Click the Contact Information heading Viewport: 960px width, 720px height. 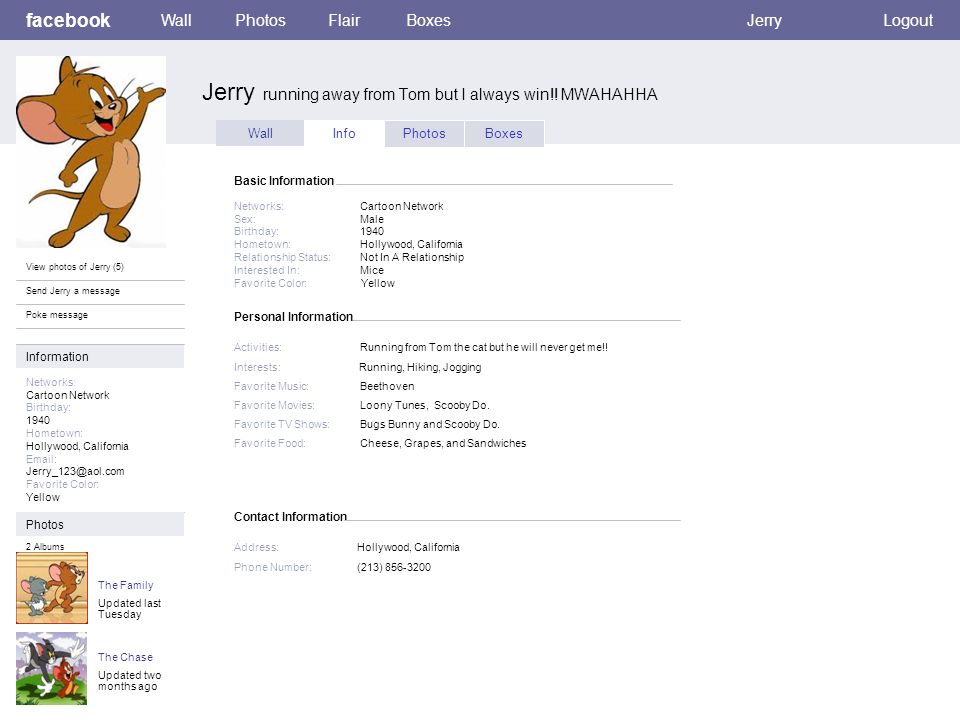tap(290, 517)
